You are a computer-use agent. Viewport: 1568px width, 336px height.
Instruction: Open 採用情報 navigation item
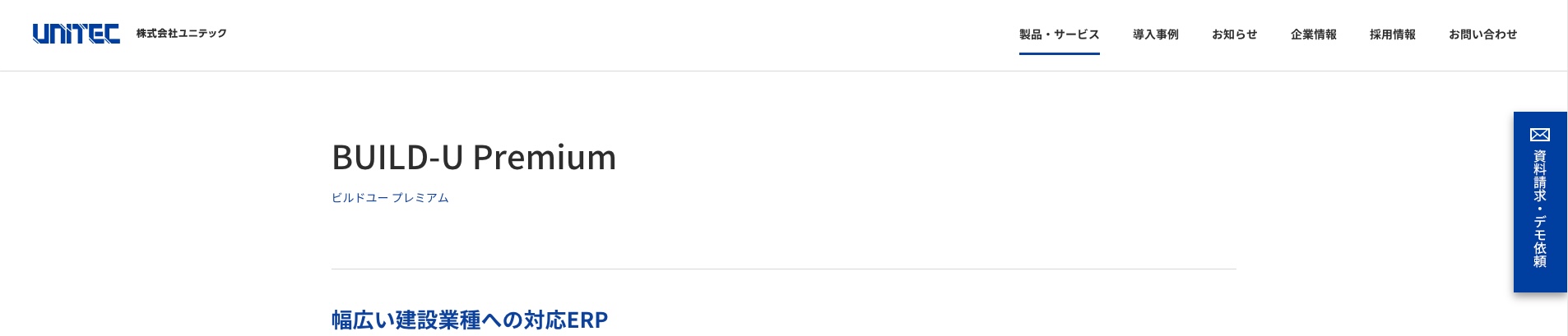point(1392,35)
